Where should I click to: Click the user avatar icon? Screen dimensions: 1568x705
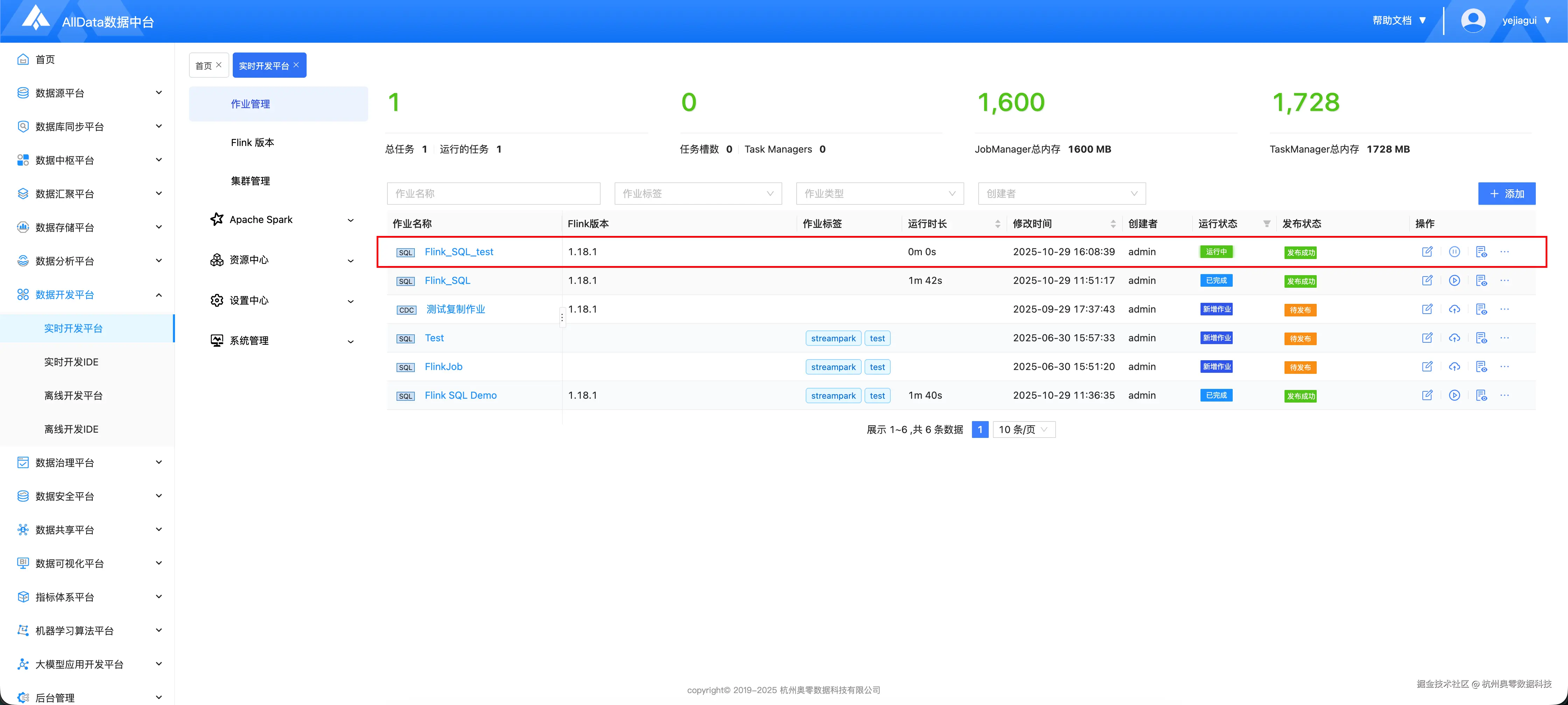[1472, 21]
